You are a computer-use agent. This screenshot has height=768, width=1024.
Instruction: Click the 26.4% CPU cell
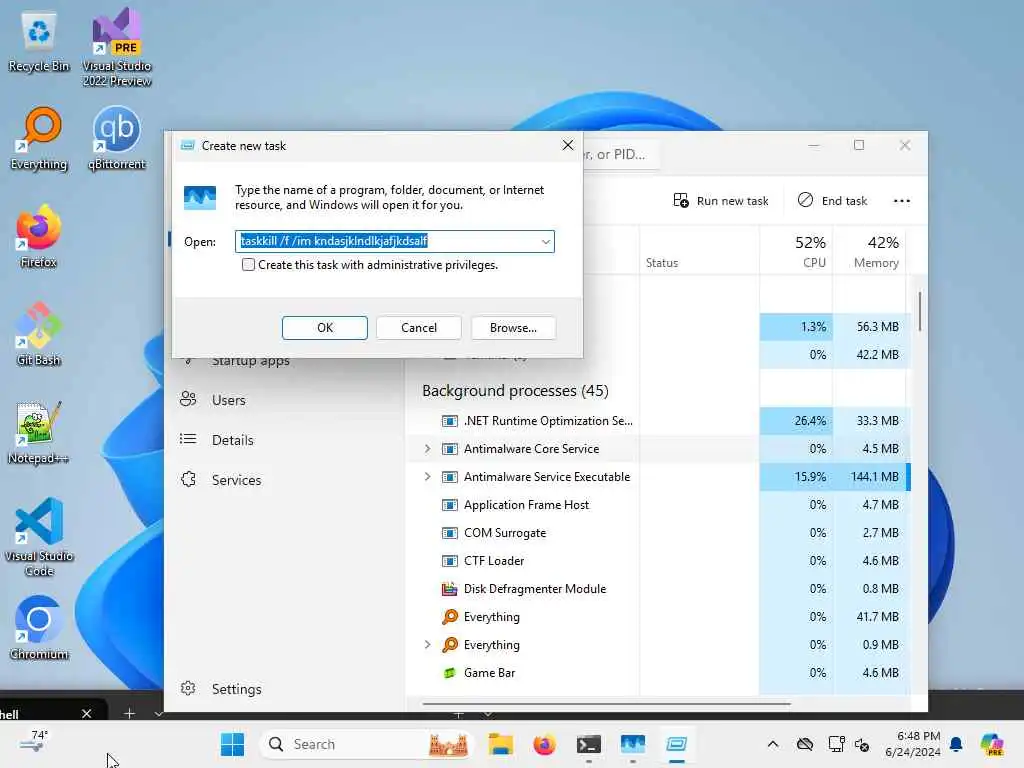[796, 421]
